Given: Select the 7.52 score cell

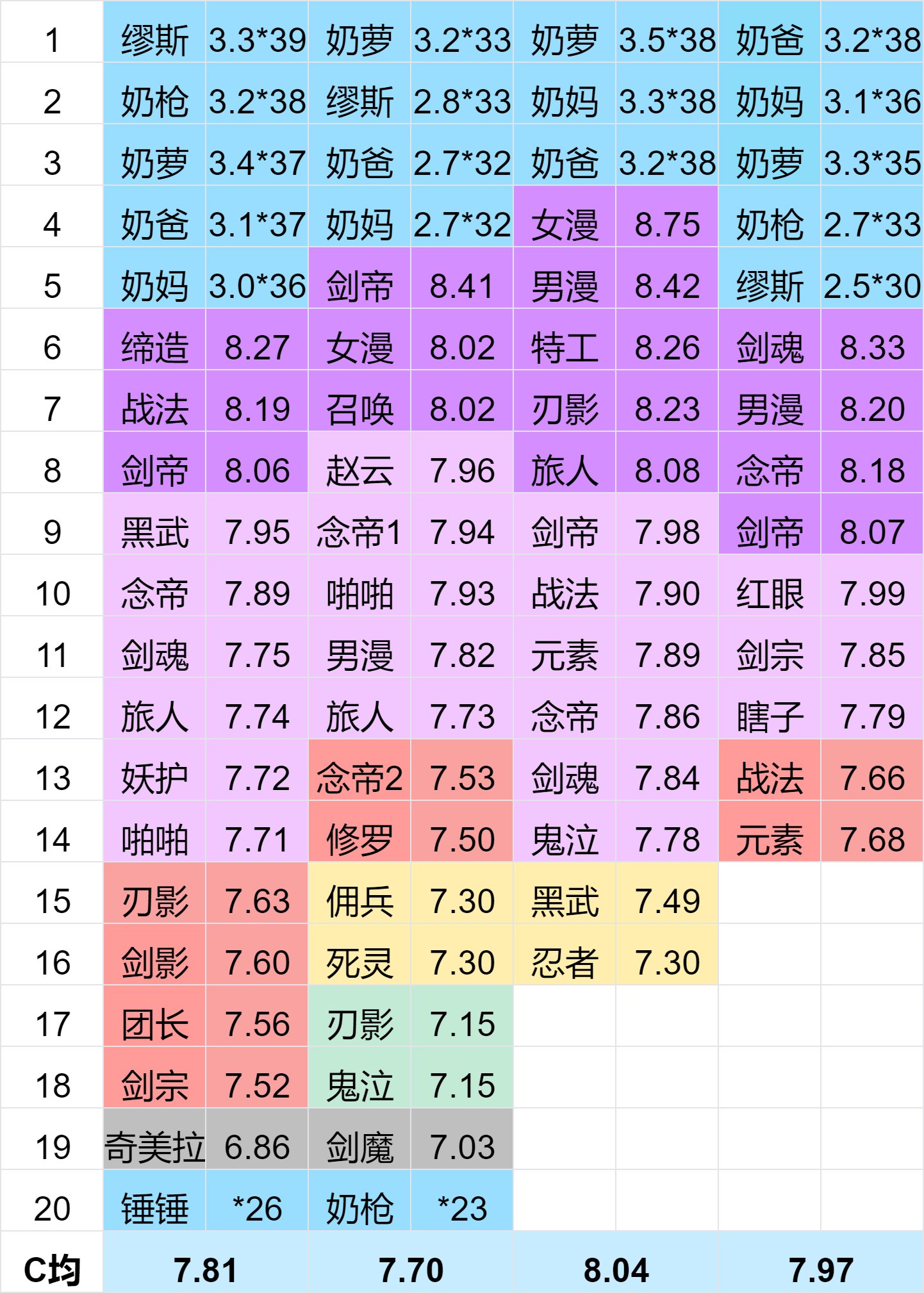Looking at the screenshot, I should pos(257,1078).
